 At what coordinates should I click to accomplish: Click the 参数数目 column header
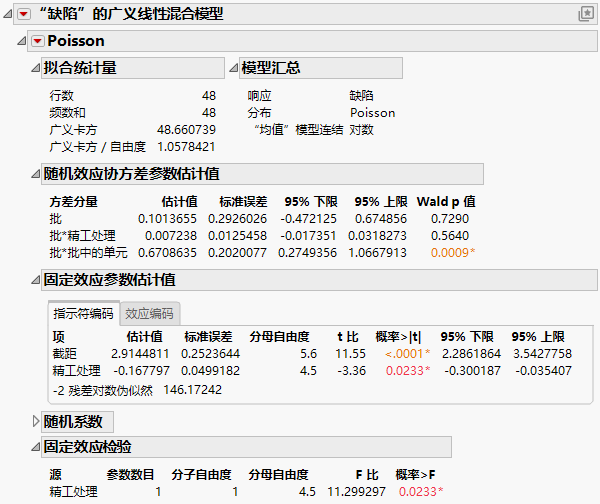(x=130, y=475)
